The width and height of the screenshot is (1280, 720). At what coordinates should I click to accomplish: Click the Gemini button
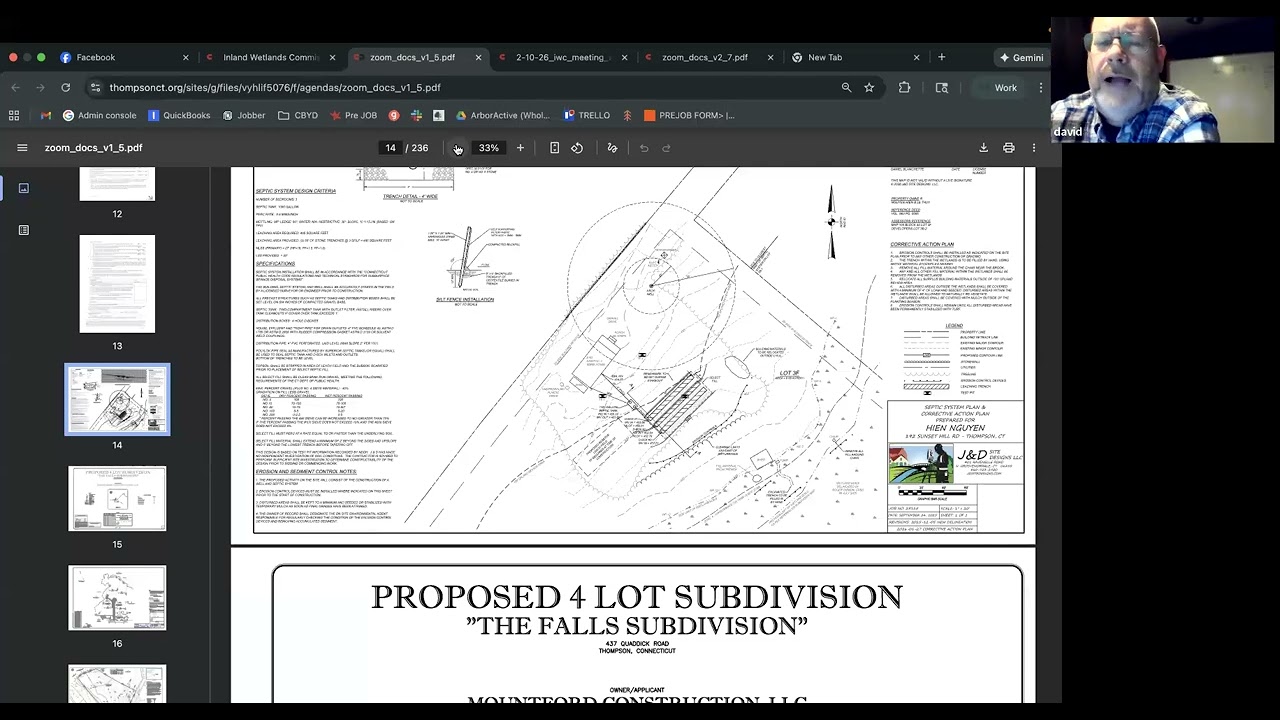coord(1021,57)
